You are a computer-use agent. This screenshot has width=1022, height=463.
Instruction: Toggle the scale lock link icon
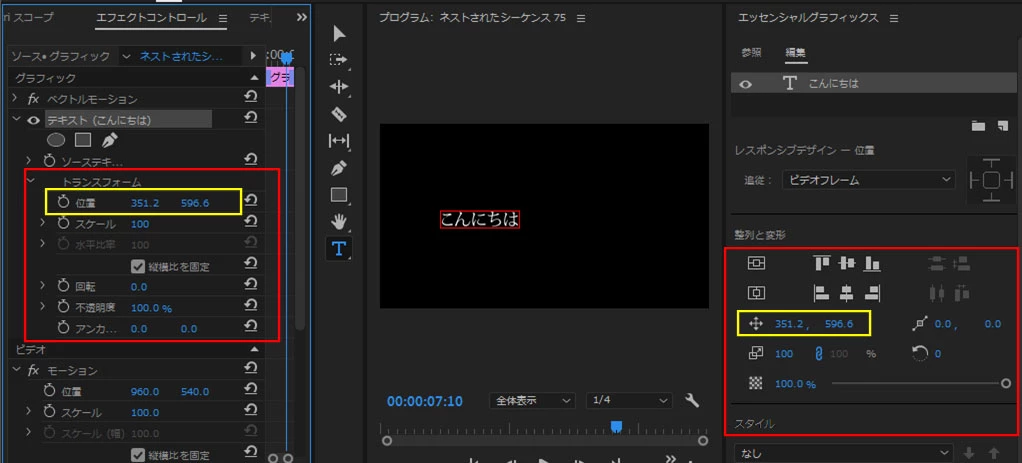[x=819, y=353]
